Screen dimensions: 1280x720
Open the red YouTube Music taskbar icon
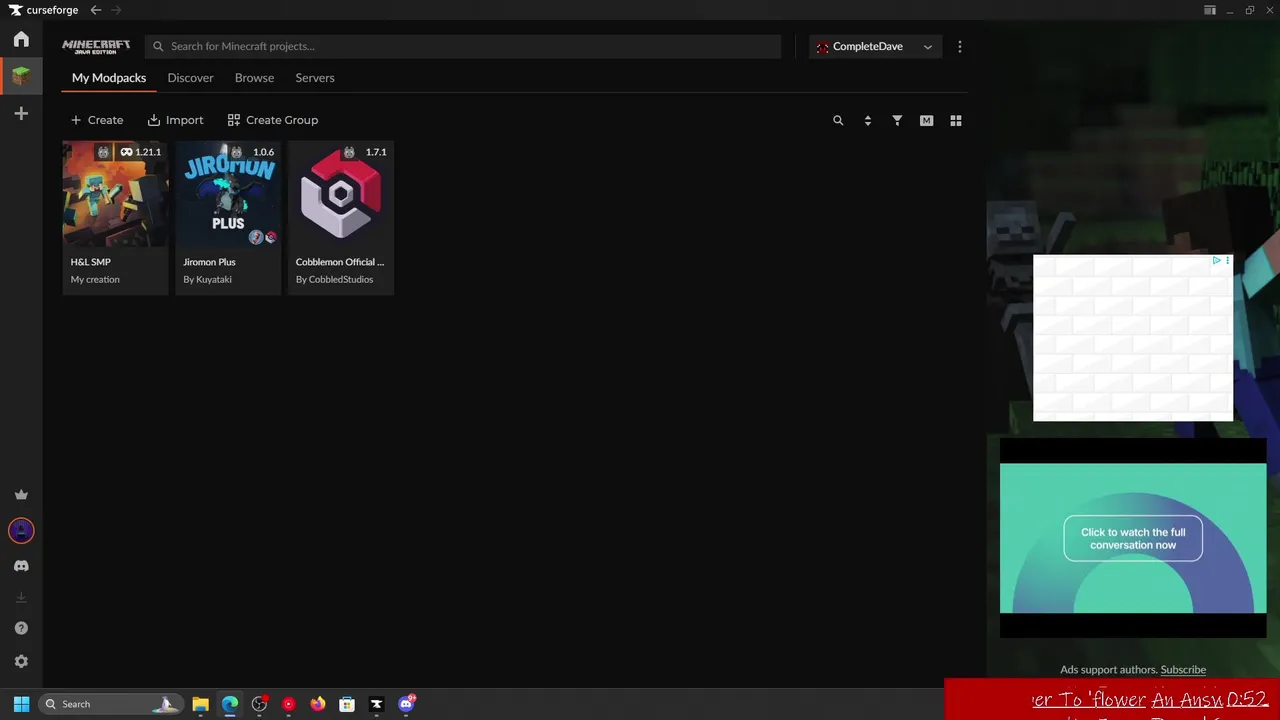(x=289, y=704)
